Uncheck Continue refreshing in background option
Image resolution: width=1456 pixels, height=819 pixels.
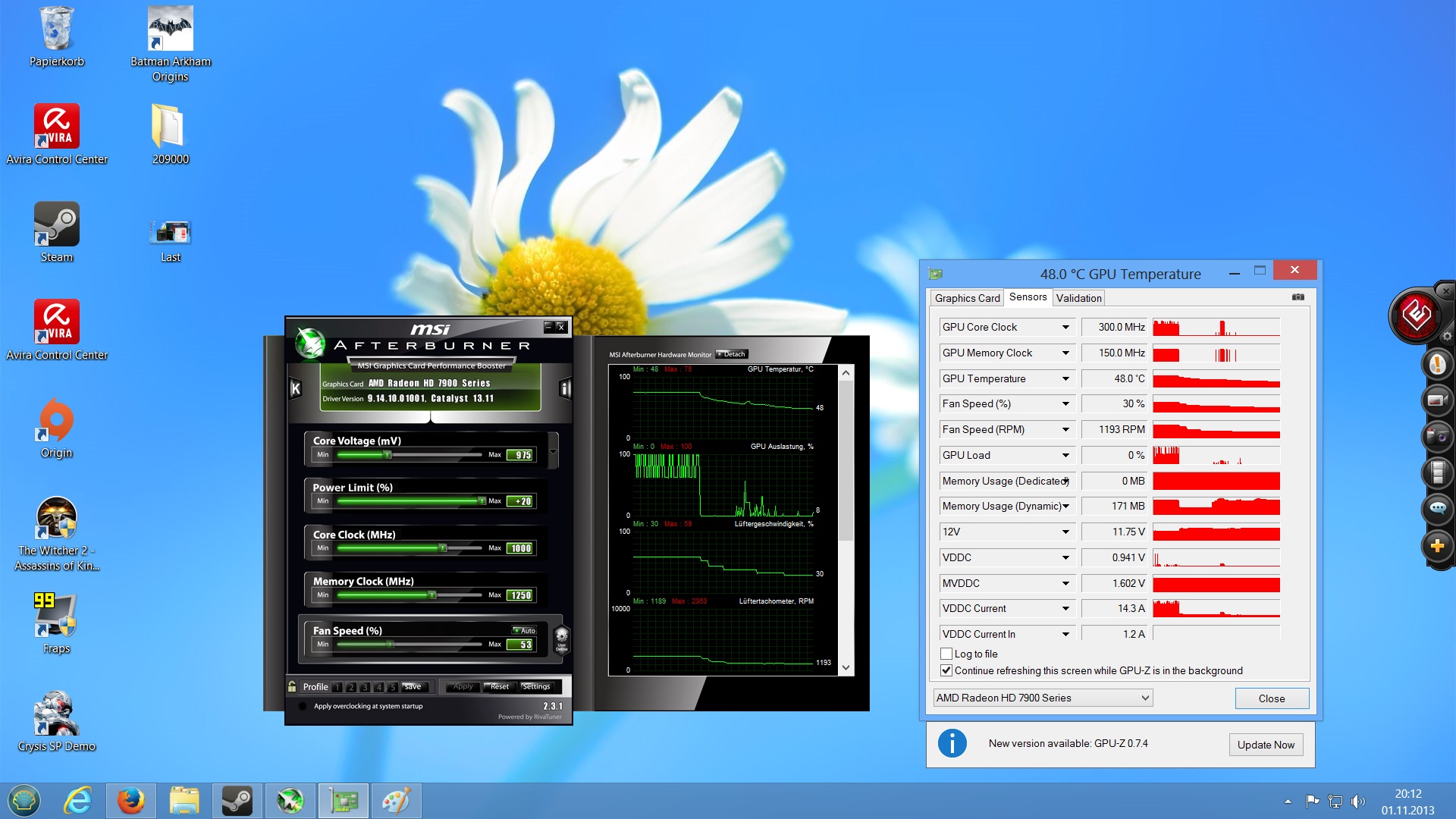click(946, 670)
